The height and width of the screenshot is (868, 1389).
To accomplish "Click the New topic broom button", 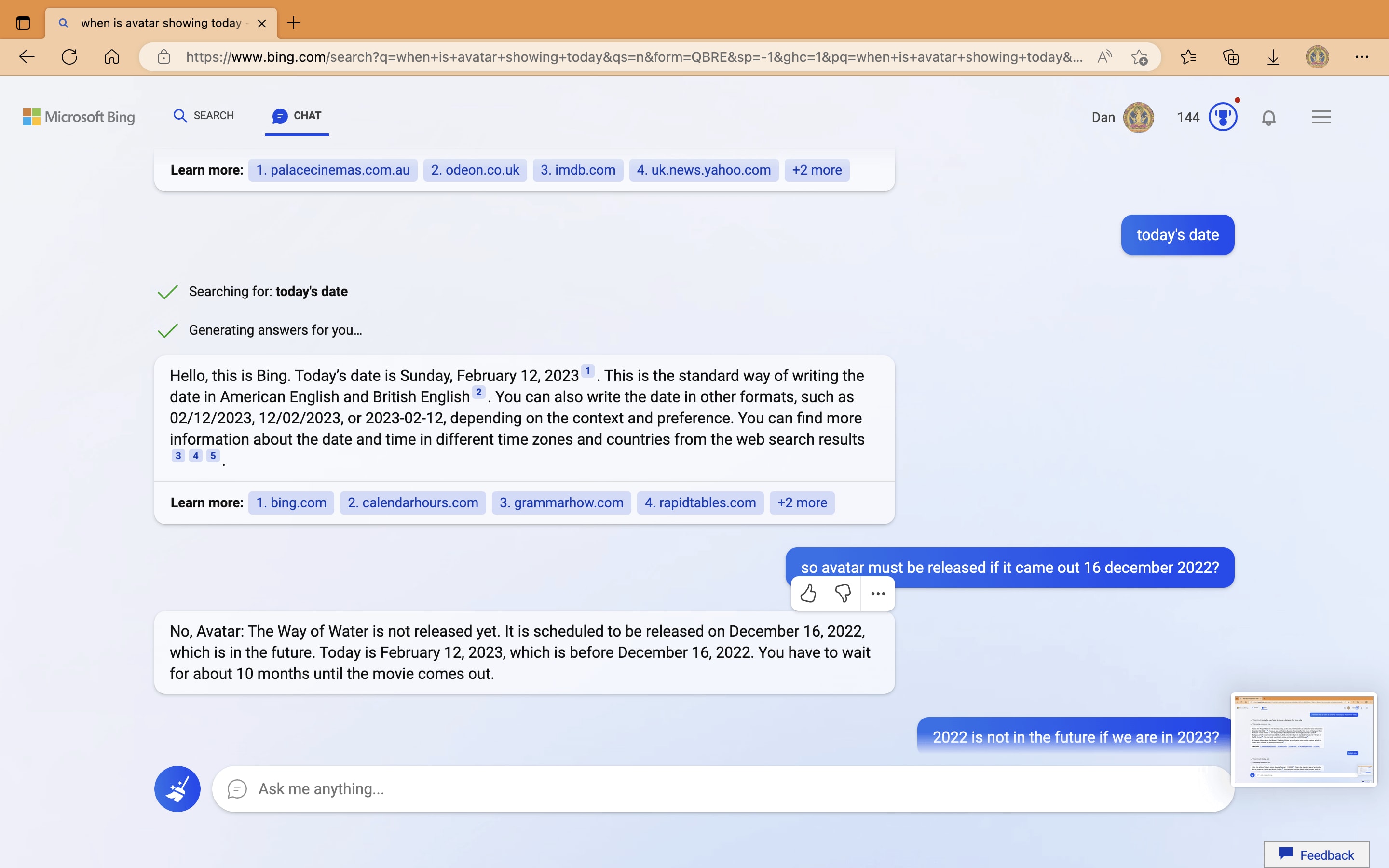I will [177, 789].
